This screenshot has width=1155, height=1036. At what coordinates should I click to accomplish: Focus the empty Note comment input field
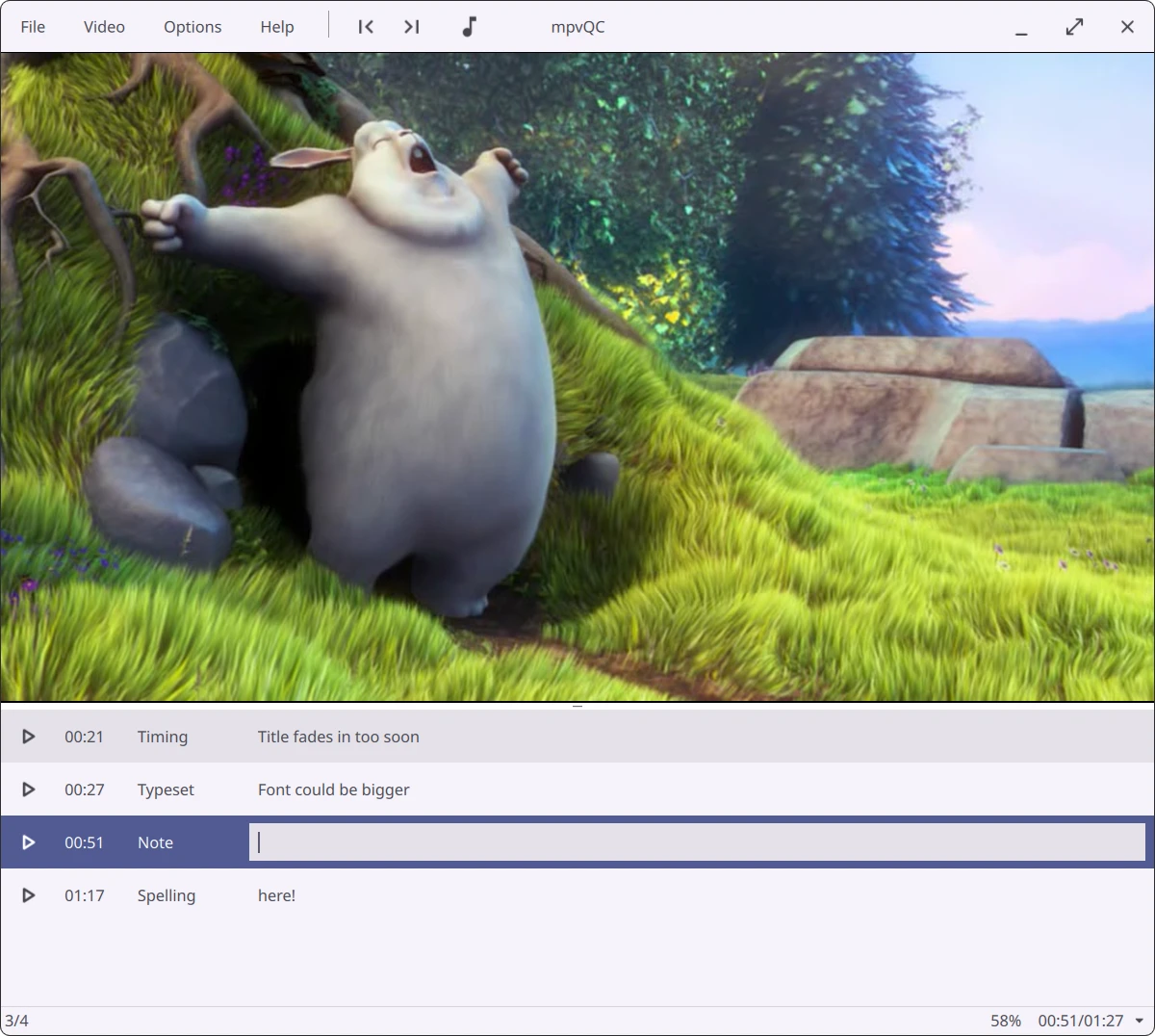coord(697,842)
